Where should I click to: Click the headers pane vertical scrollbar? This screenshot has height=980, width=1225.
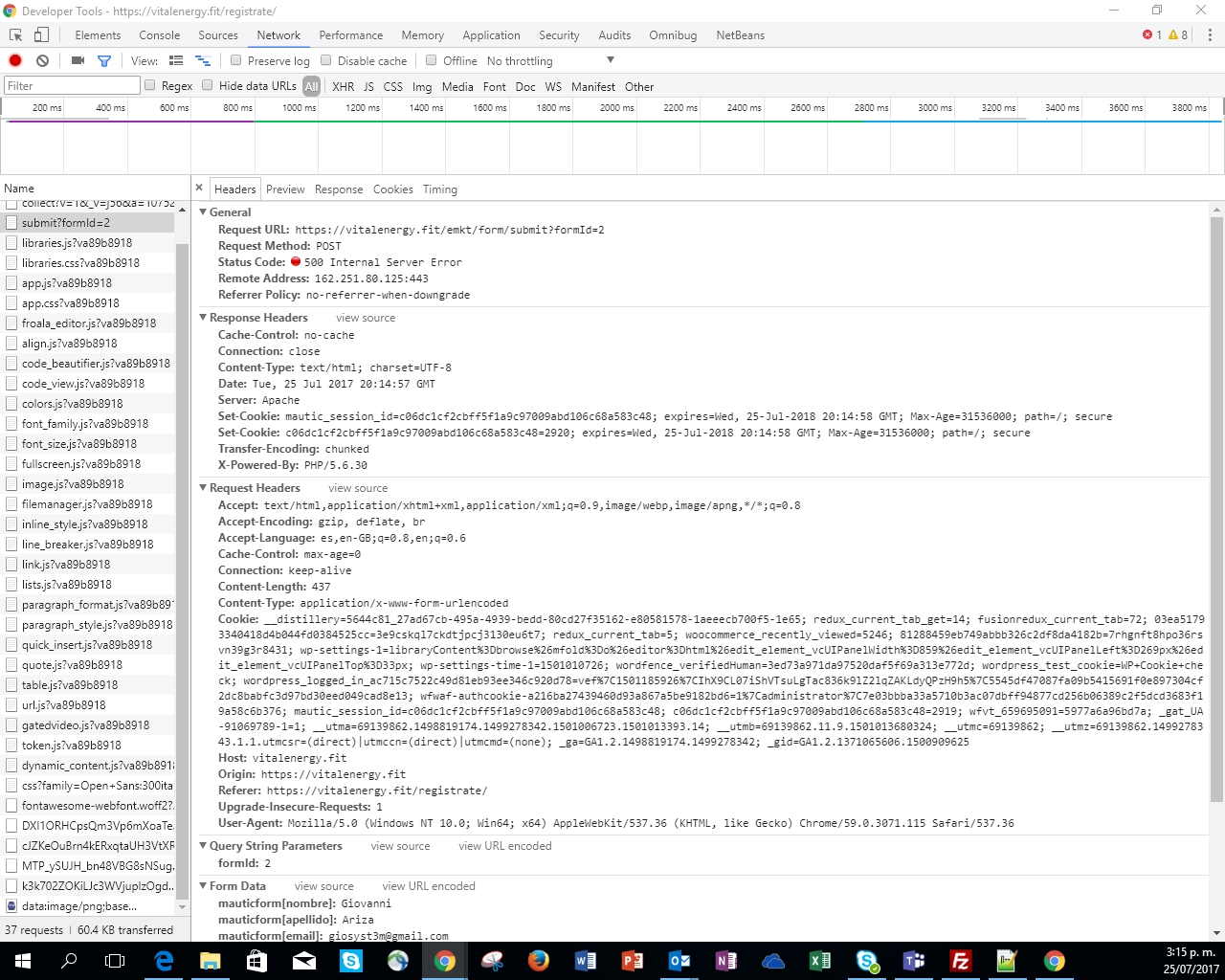[x=1216, y=509]
